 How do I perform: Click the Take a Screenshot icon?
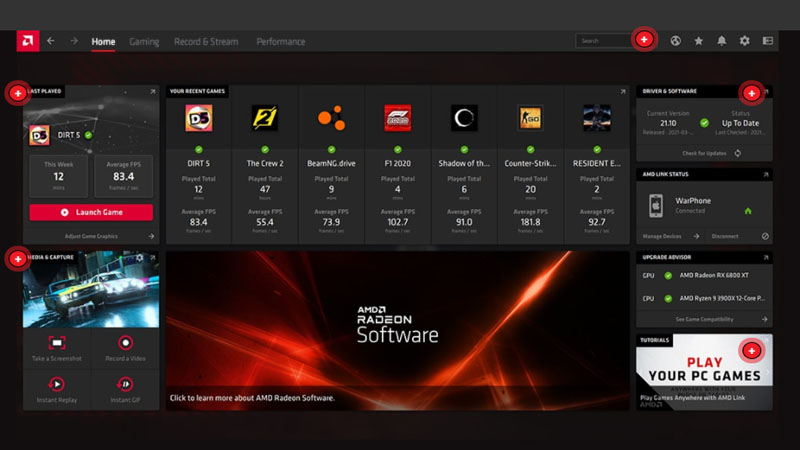point(57,342)
